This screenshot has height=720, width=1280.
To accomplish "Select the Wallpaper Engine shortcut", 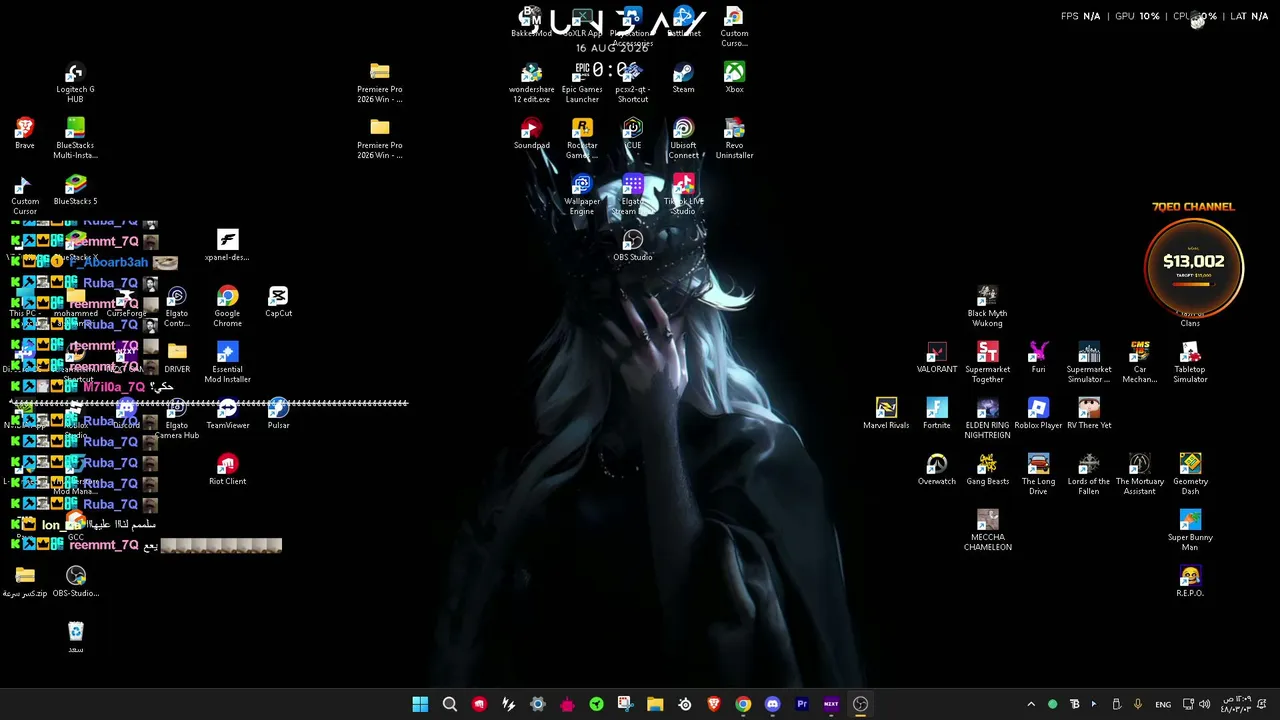I will point(582,195).
